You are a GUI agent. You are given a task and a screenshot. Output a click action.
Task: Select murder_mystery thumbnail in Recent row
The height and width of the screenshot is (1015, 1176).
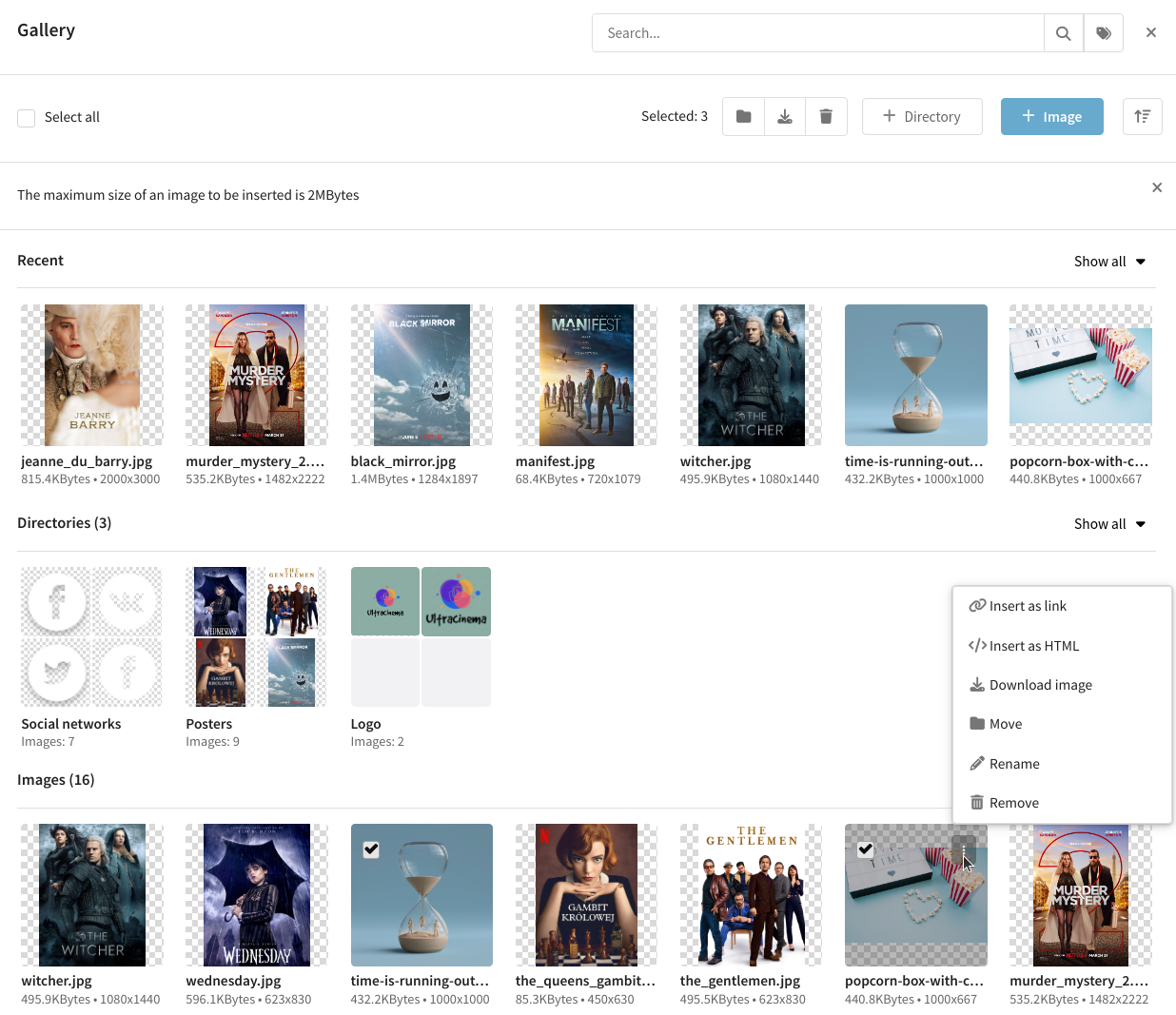[257, 375]
